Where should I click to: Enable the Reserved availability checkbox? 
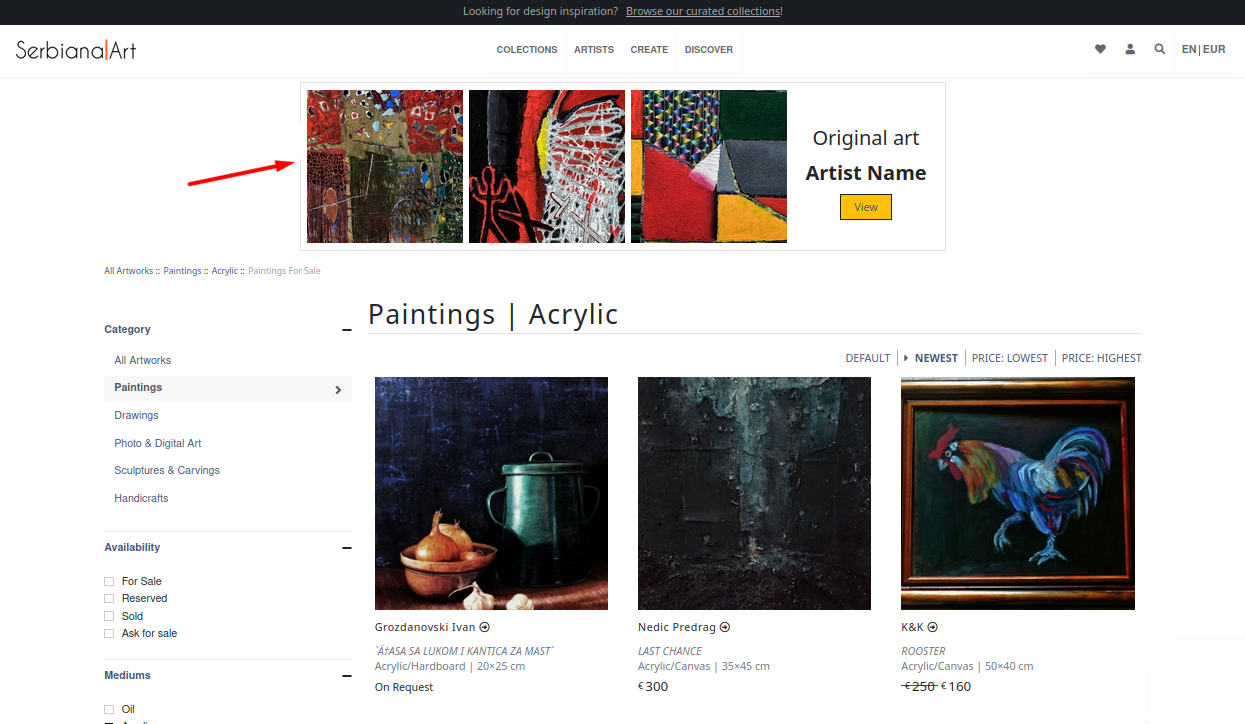pyautogui.click(x=109, y=598)
